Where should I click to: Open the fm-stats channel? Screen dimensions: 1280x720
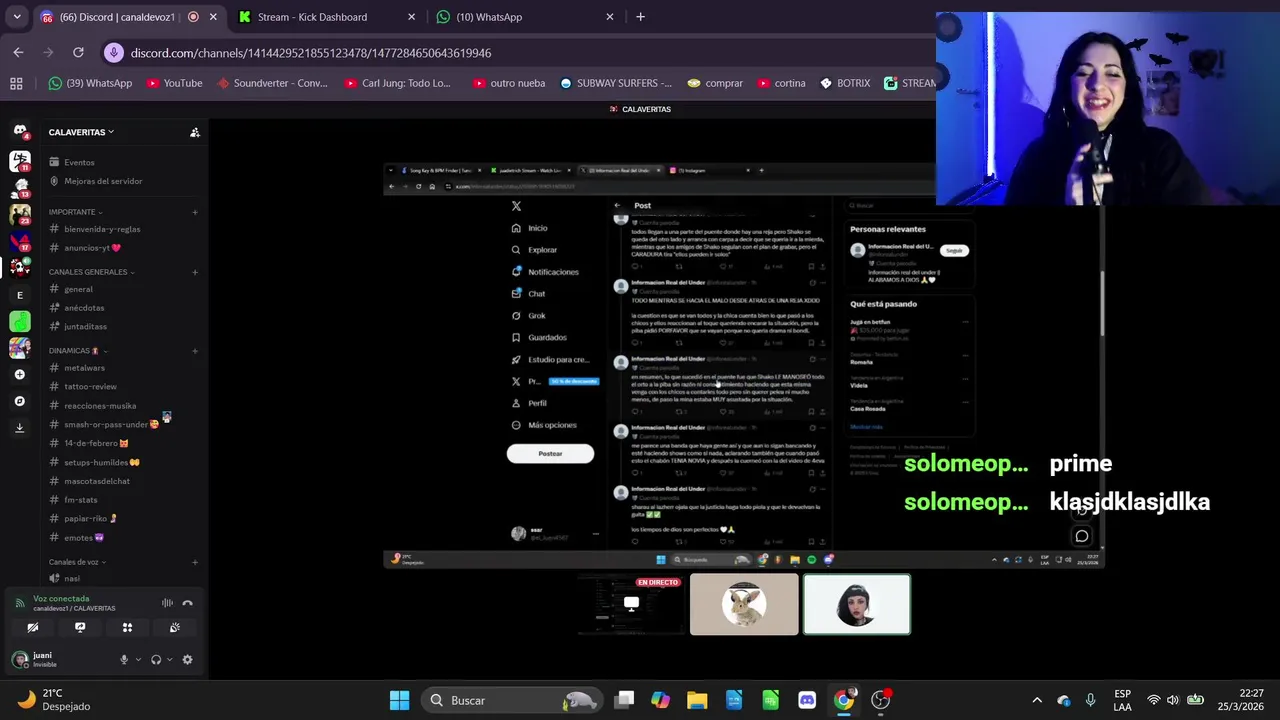pyautogui.click(x=81, y=500)
